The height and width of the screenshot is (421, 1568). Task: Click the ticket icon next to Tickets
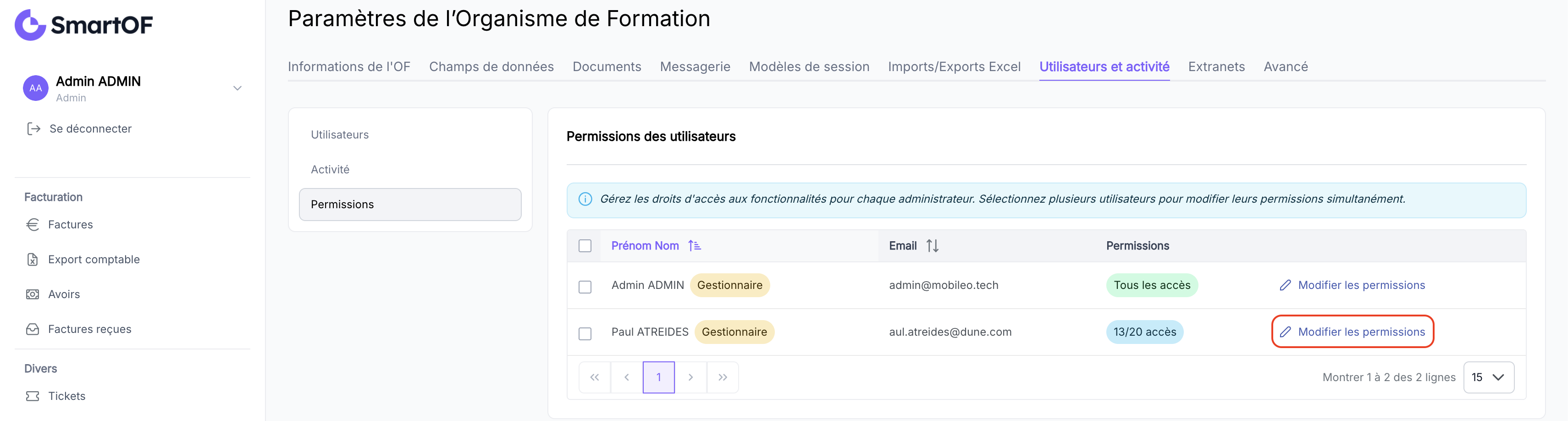point(32,396)
